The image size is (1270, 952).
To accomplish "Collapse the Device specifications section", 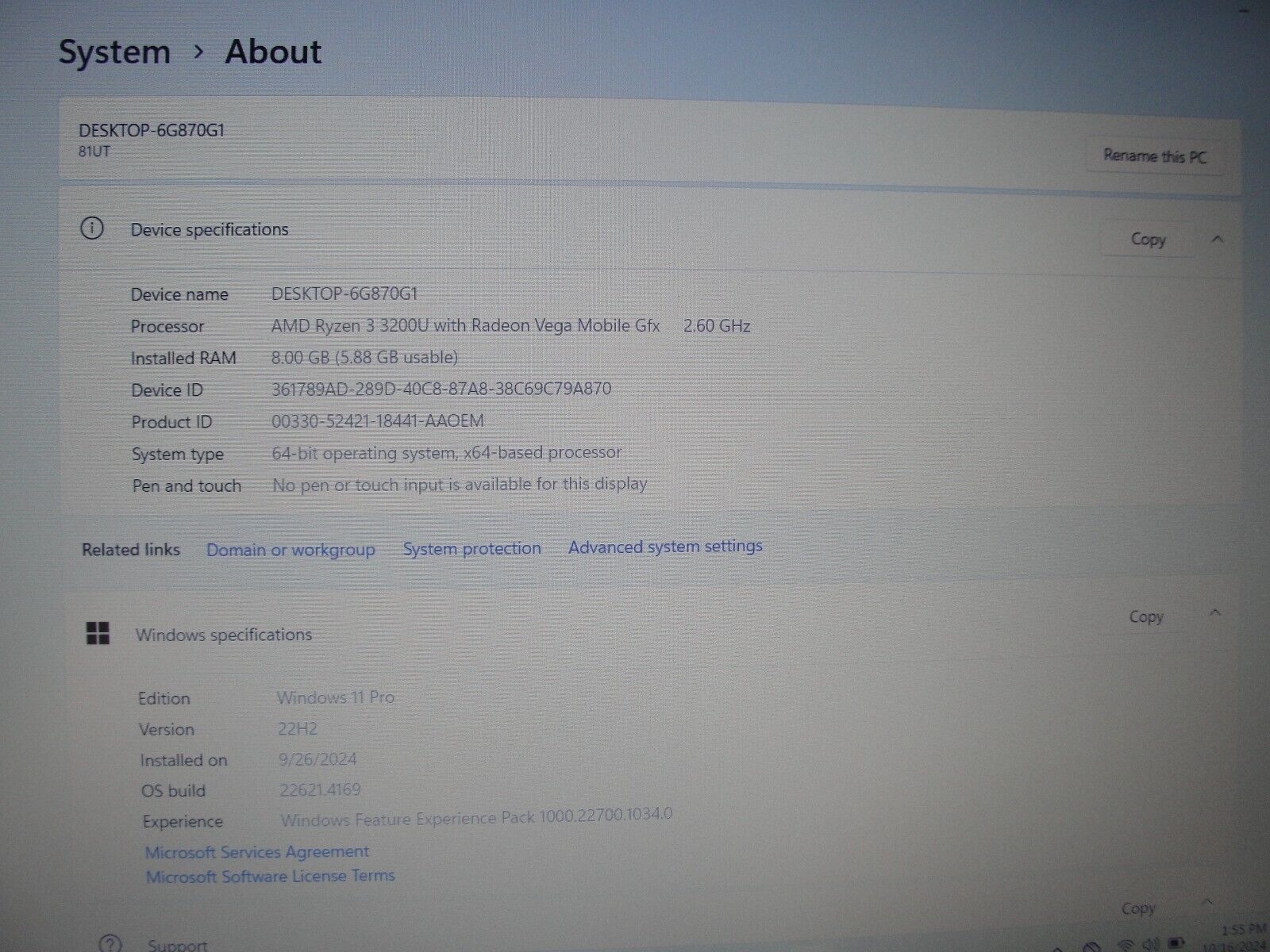I will [1218, 239].
